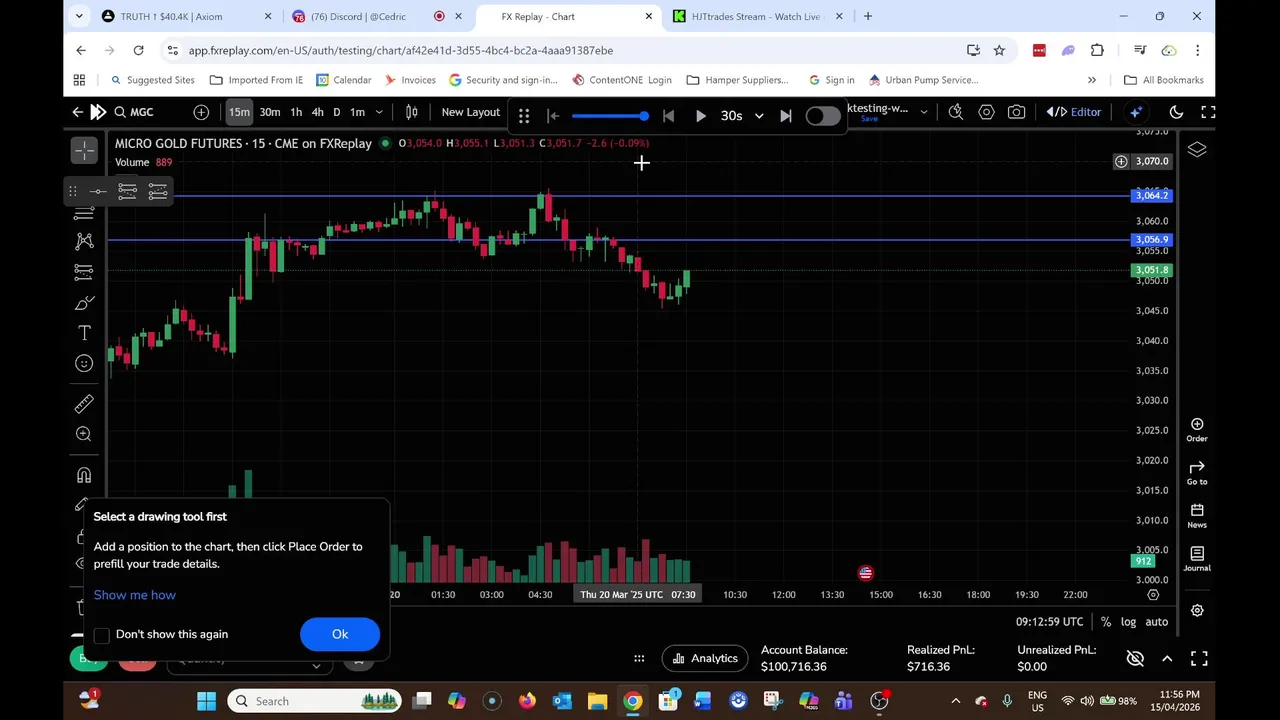Switch to dark mode with the moon icon
This screenshot has height=720, width=1280.
tap(1176, 112)
